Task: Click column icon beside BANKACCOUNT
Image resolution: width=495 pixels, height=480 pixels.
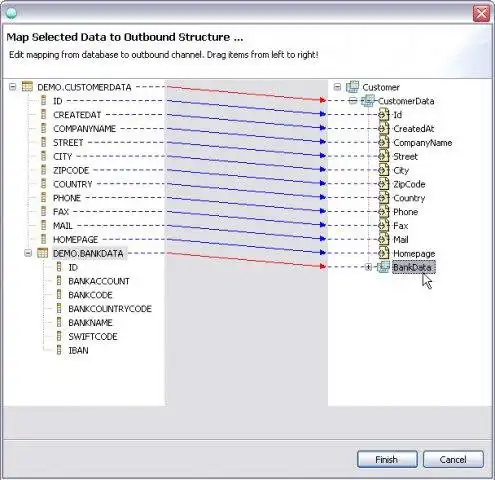Action: pos(59,281)
